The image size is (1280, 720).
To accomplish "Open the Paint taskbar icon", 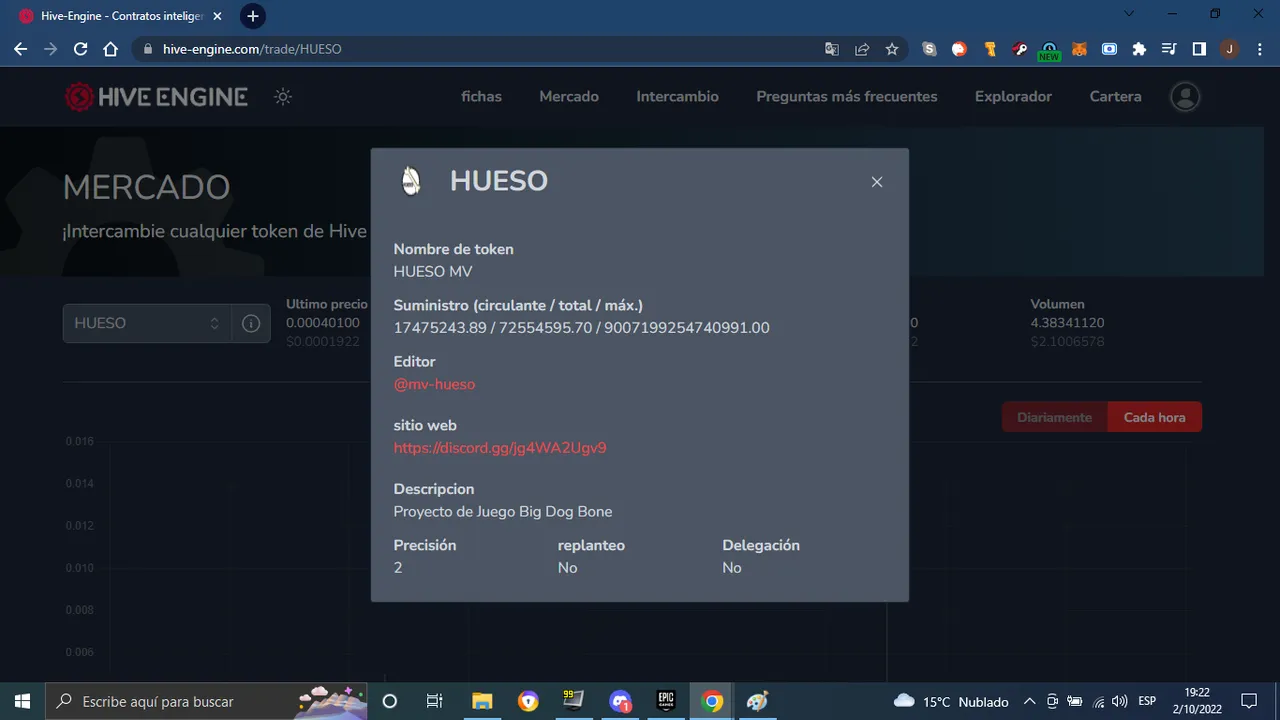I will coord(758,701).
